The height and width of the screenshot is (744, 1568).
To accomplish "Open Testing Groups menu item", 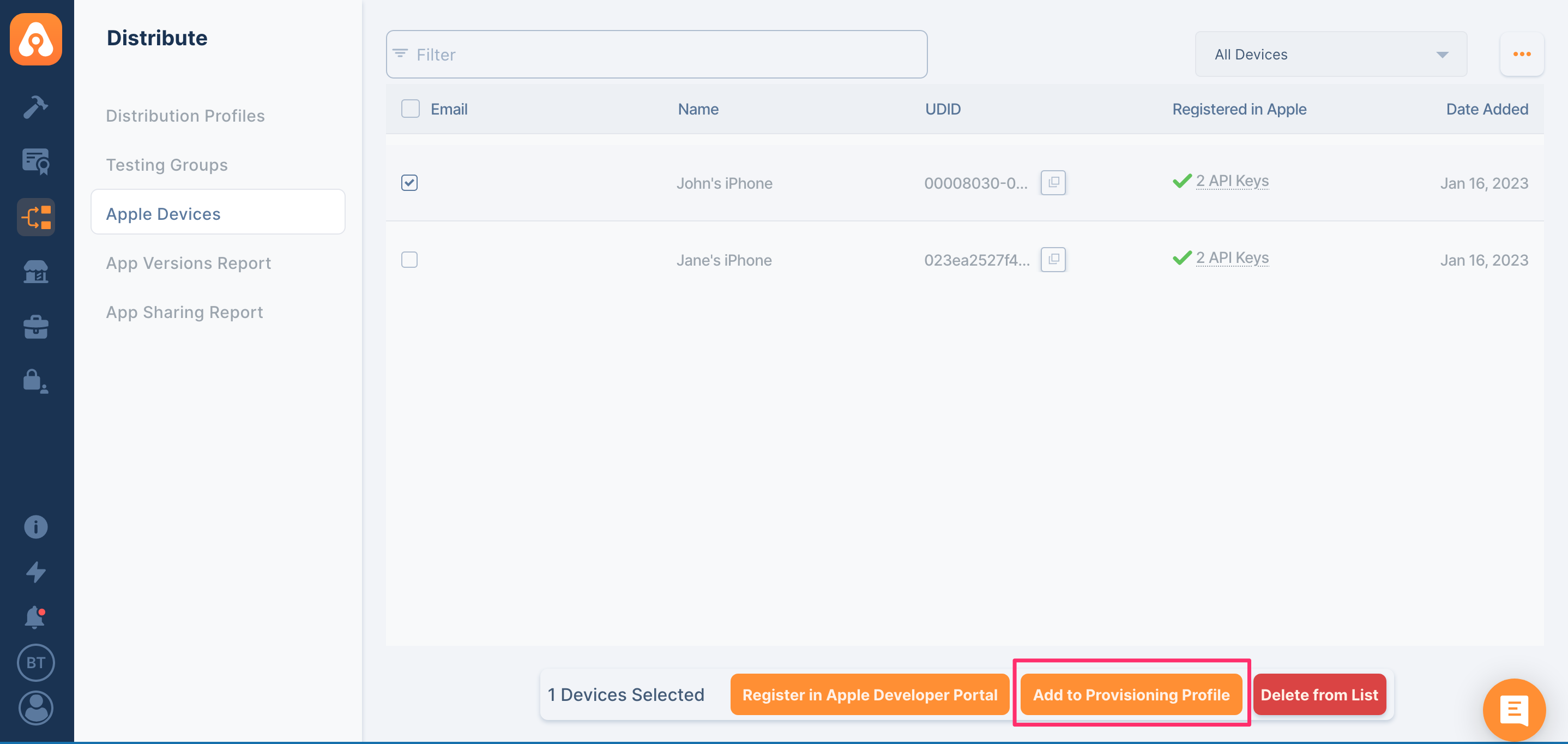I will (x=167, y=164).
